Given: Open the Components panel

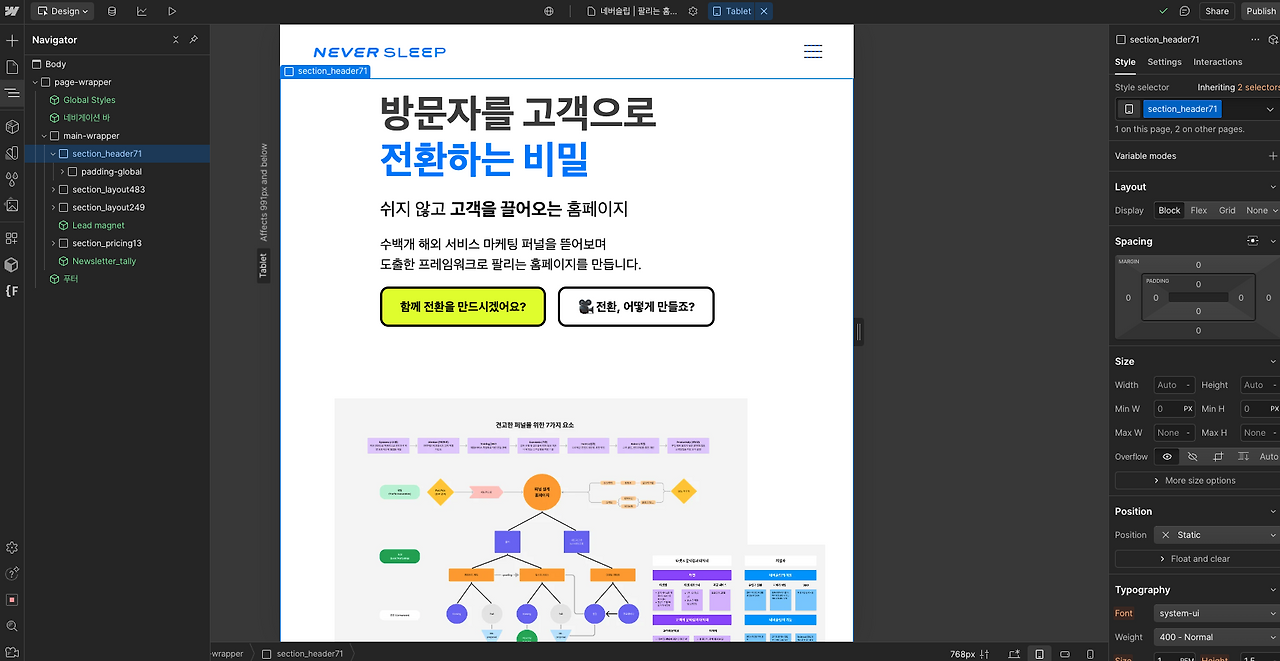Looking at the screenshot, I should coord(11,127).
